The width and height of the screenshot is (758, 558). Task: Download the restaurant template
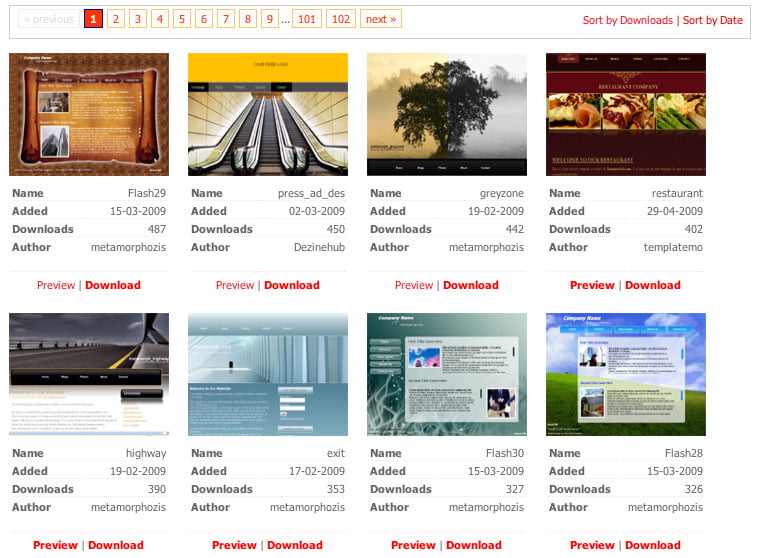point(653,285)
